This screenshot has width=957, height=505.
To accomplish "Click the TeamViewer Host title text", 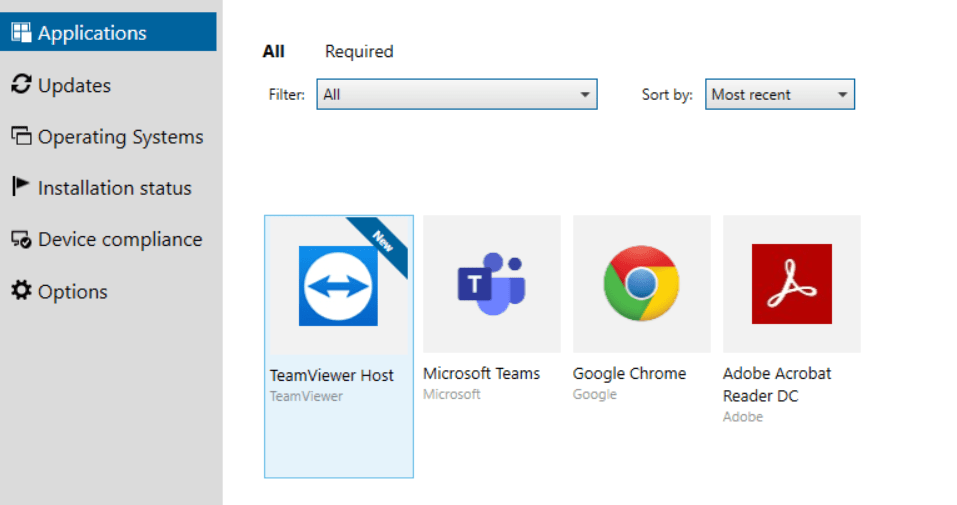I will (x=331, y=376).
